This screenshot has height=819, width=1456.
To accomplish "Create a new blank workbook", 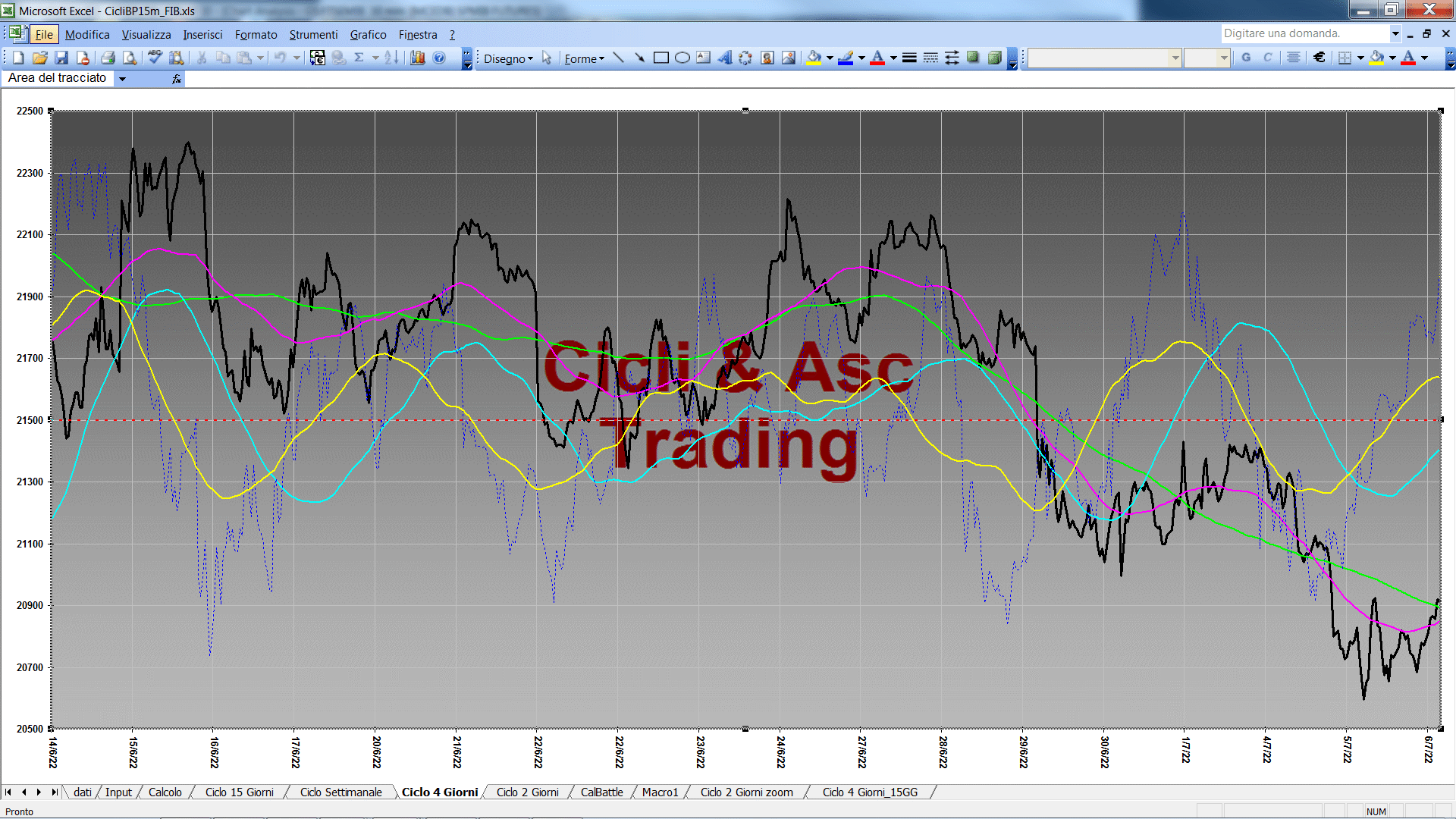I will [x=19, y=58].
